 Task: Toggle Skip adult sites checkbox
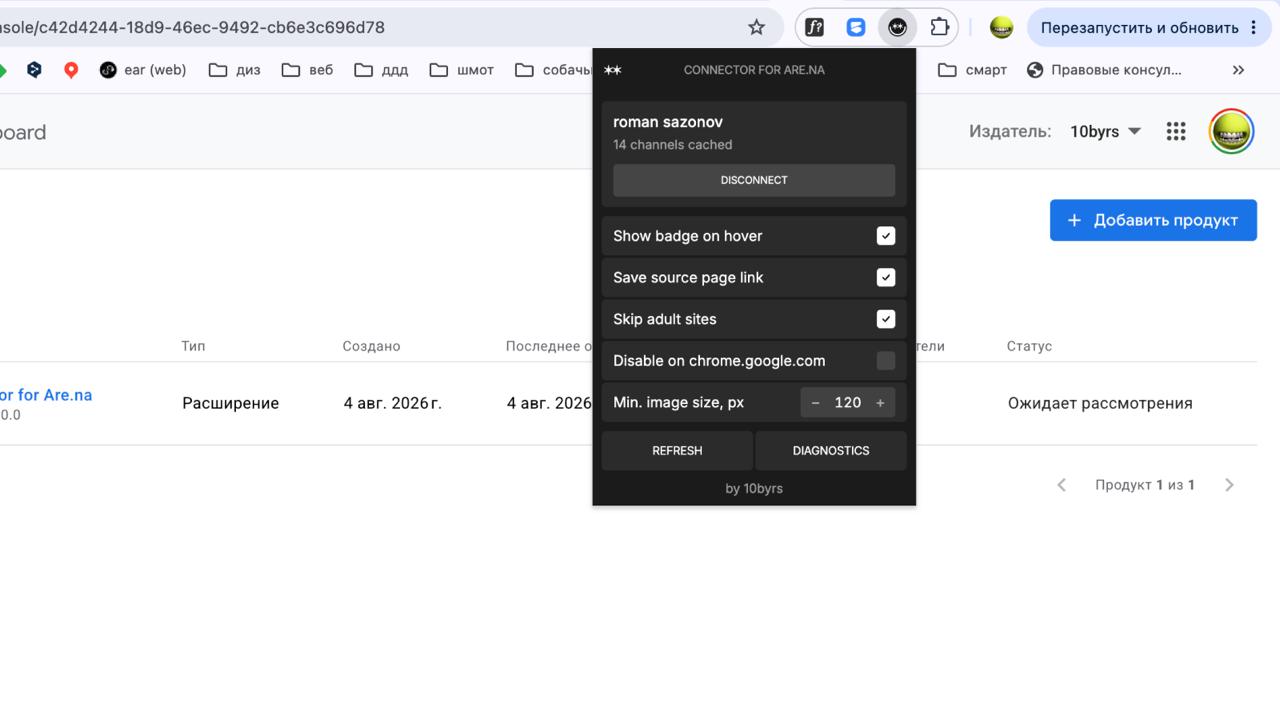[x=886, y=319]
